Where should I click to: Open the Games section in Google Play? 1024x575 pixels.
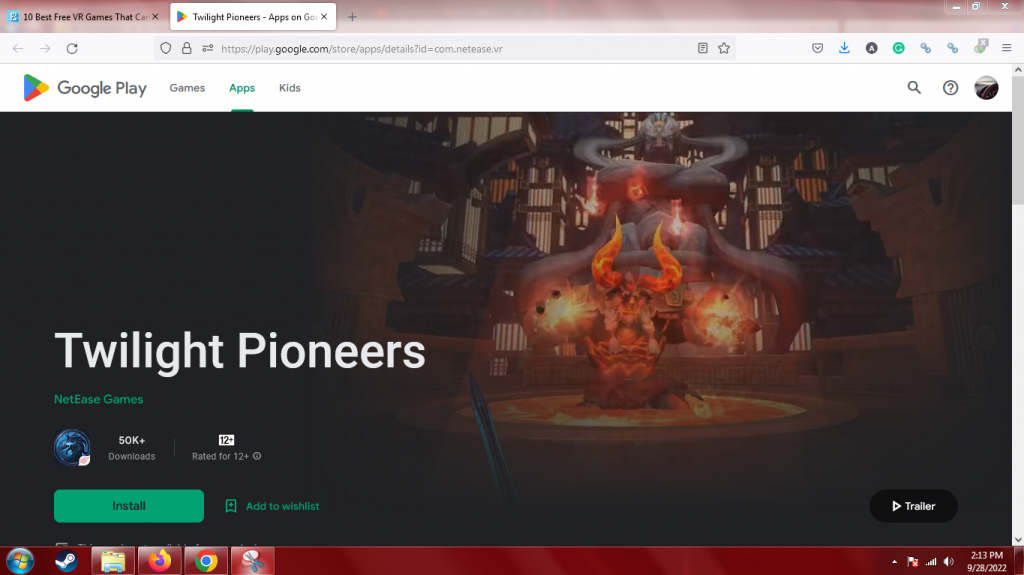coord(187,88)
